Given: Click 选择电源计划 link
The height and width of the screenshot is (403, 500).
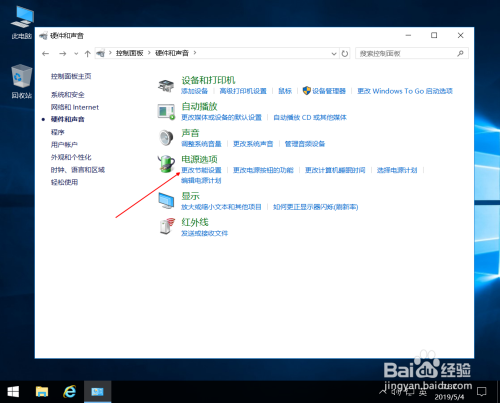Looking at the screenshot, I should (397, 170).
